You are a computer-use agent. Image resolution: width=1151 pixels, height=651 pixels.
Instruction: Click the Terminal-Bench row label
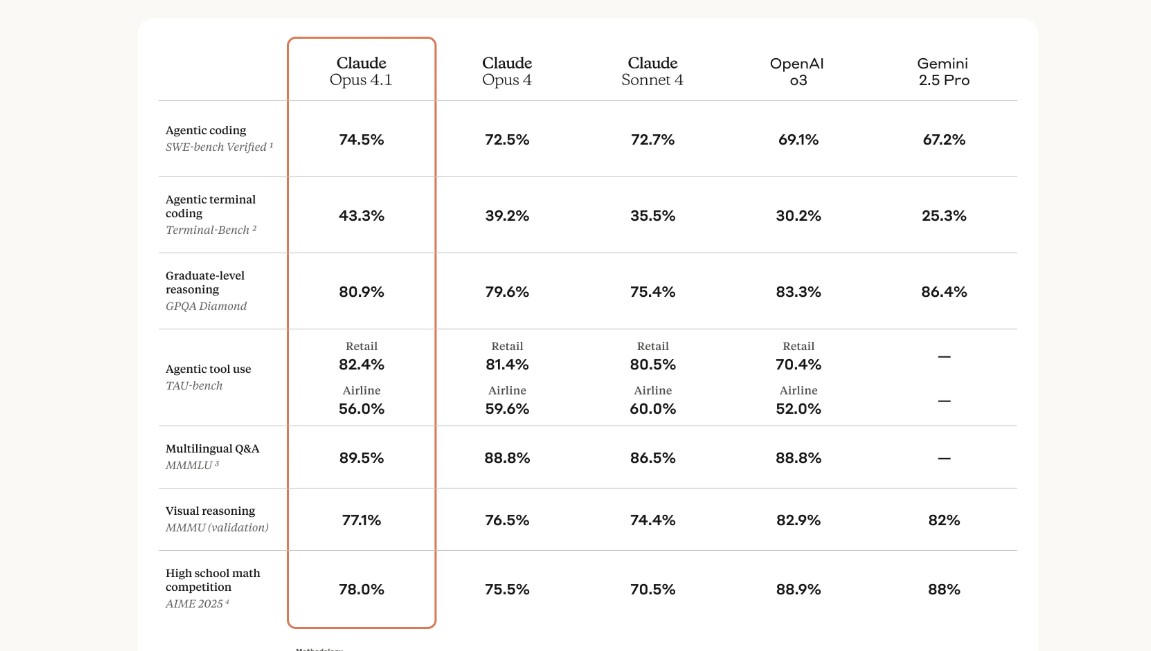coord(211,214)
